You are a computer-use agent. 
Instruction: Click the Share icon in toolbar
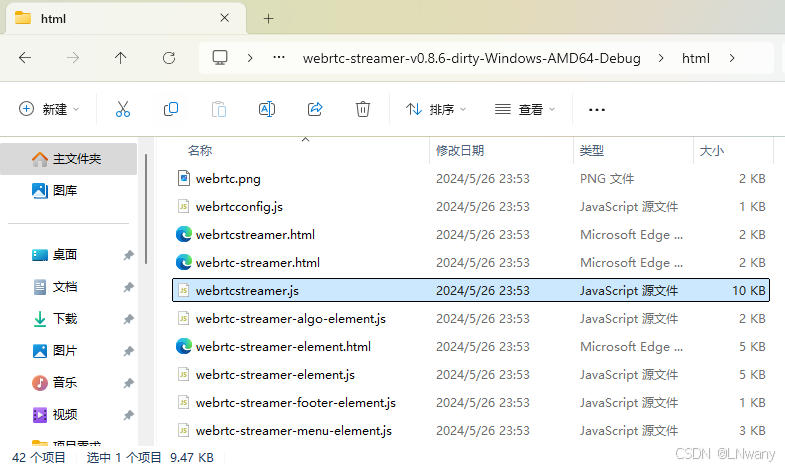click(x=315, y=109)
